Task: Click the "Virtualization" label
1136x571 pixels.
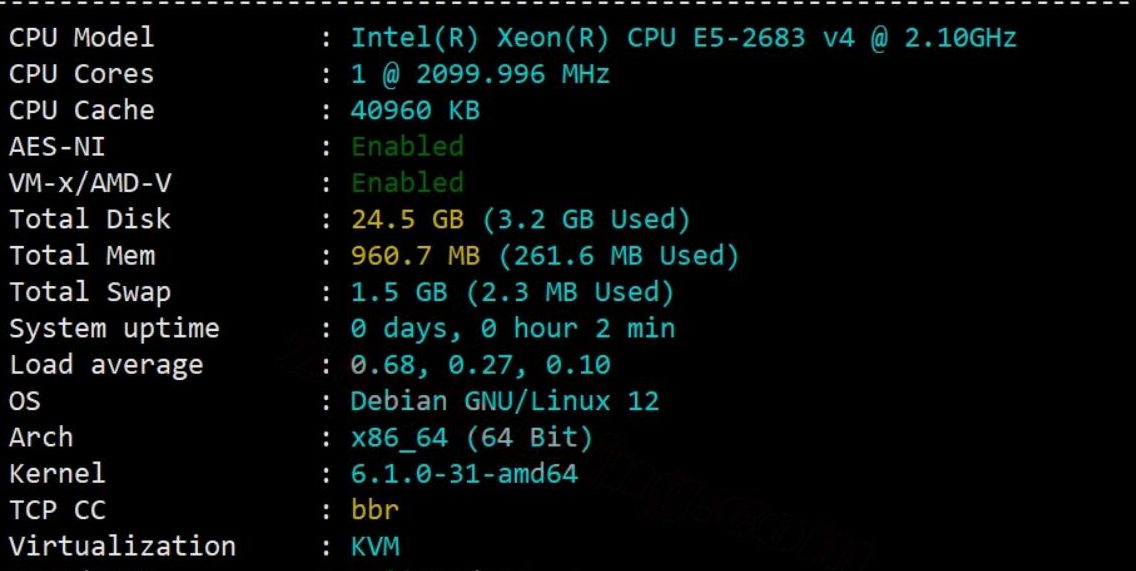Action: coord(122,546)
